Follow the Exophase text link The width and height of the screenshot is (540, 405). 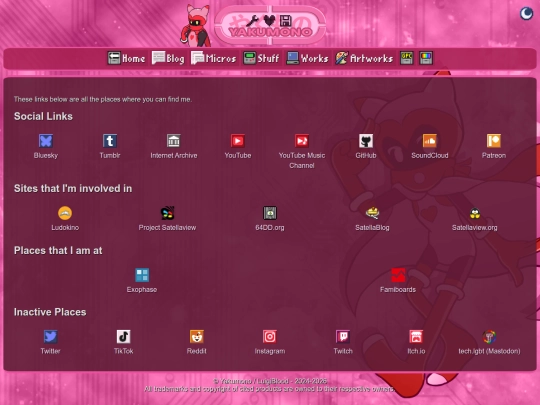[142, 289]
